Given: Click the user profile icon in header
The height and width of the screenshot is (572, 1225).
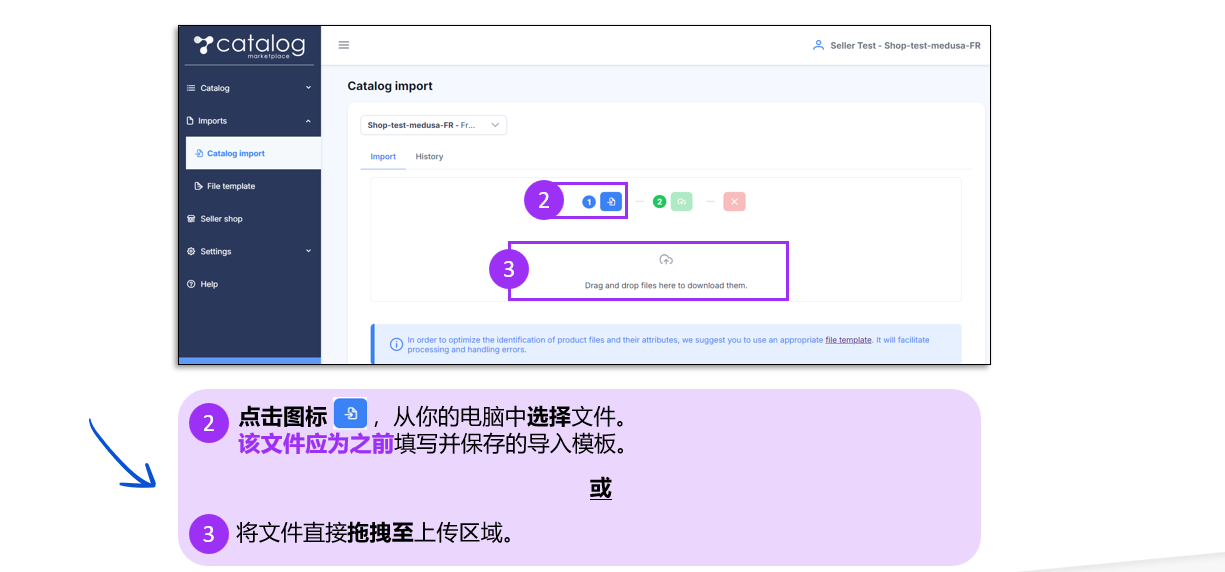Looking at the screenshot, I should tap(818, 45).
